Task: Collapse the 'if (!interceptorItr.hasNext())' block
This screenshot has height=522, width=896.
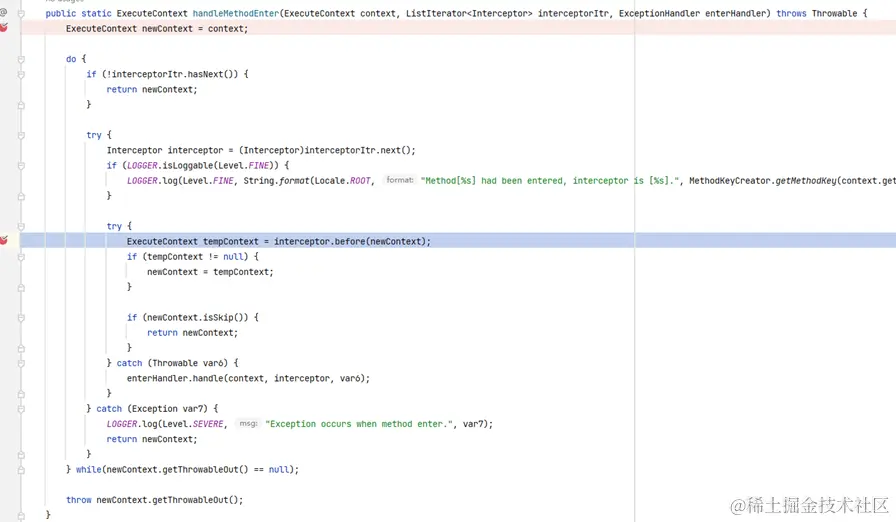Action: click(21, 74)
